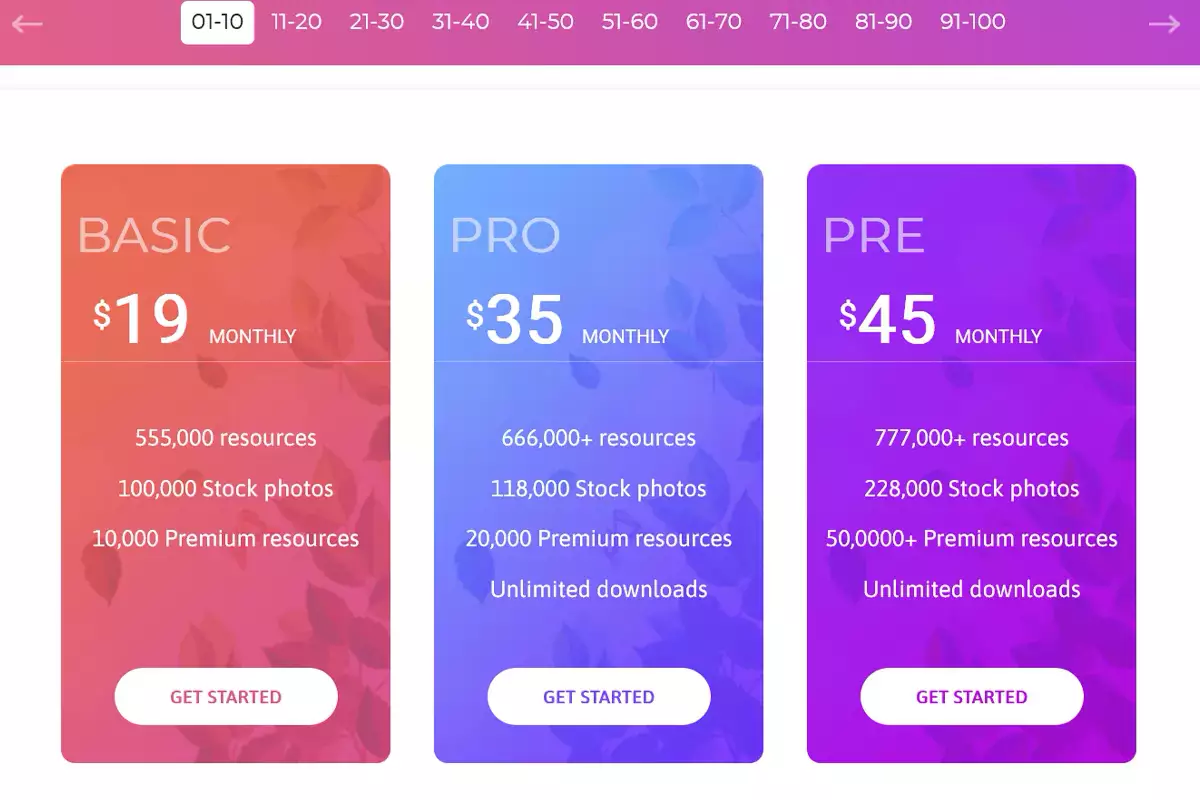Screen dimensions: 1200x800
Task: Click the BASIC plan heading
Action: click(x=154, y=235)
